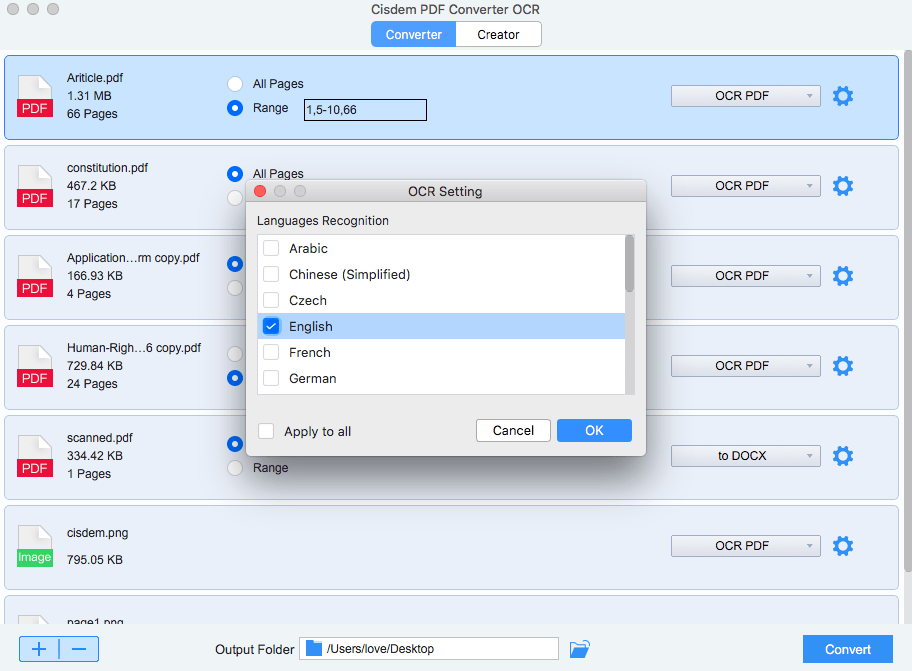The height and width of the screenshot is (671, 912).
Task: Open OCR PDF format dropdown for Ariticle.pdf
Action: (x=745, y=96)
